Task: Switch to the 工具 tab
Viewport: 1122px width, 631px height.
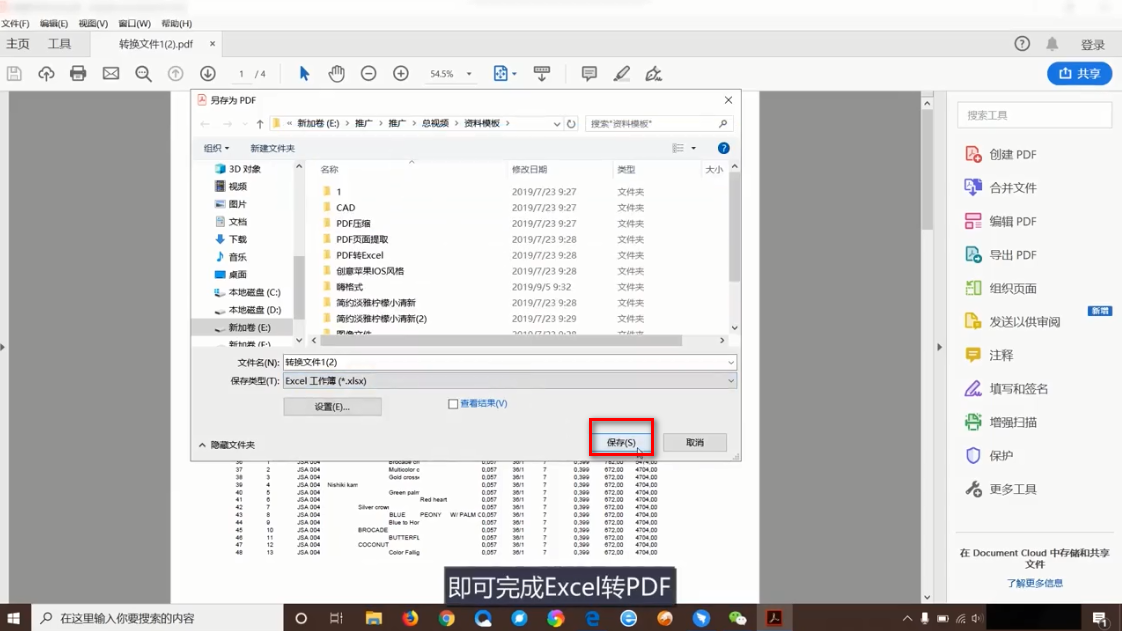Action: [59, 44]
